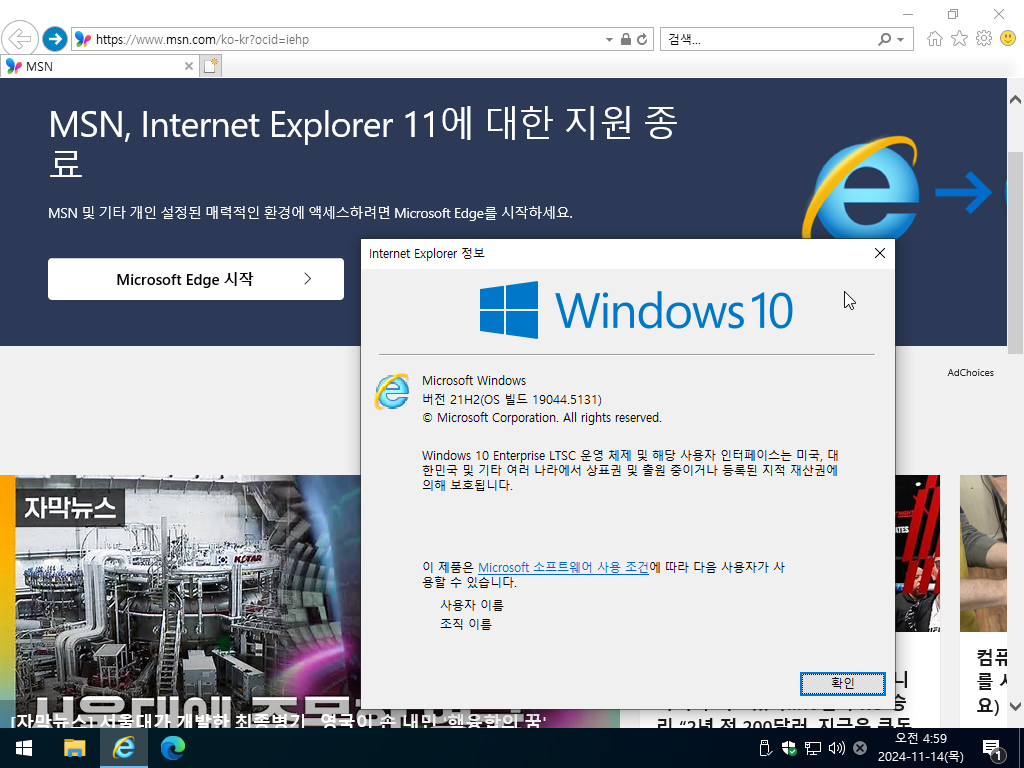Viewport: 1024px width, 768px height.
Task: Click the smiley feedback icon
Action: (x=1008, y=39)
